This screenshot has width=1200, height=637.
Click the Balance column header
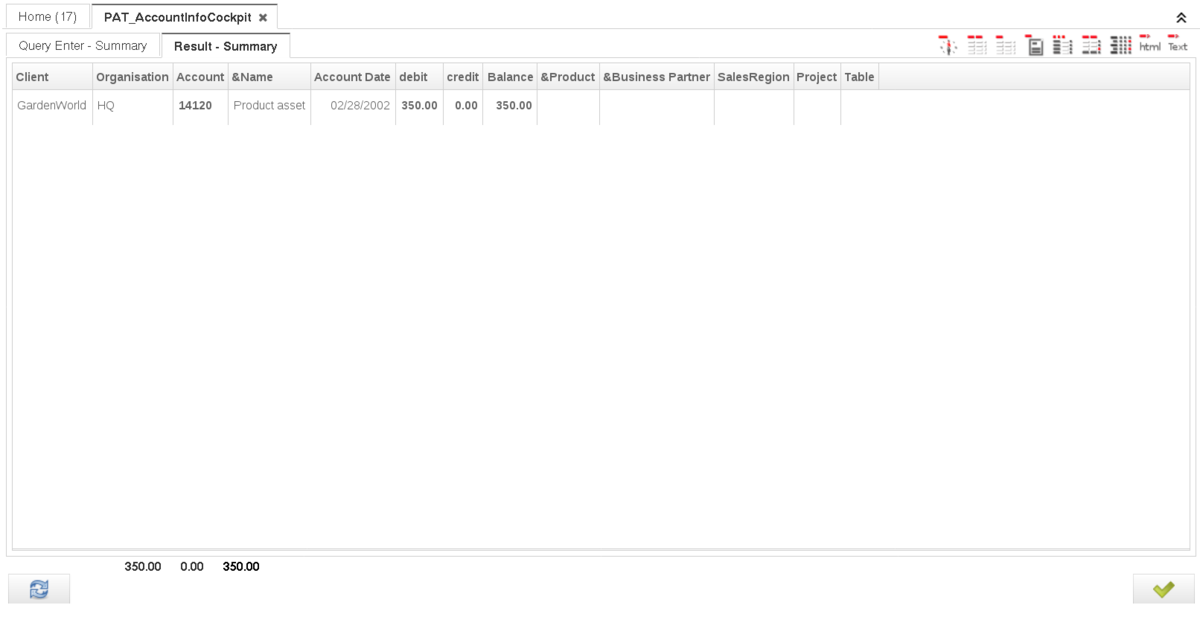pos(510,77)
